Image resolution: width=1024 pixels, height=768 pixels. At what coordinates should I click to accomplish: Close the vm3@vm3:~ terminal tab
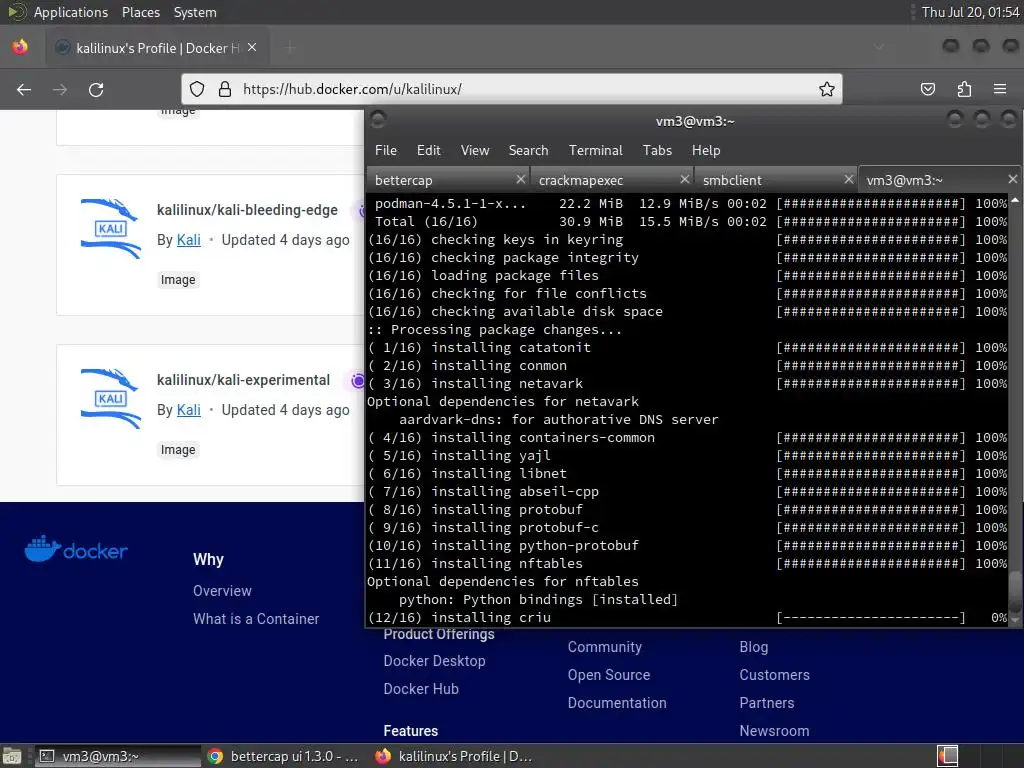coord(1012,179)
